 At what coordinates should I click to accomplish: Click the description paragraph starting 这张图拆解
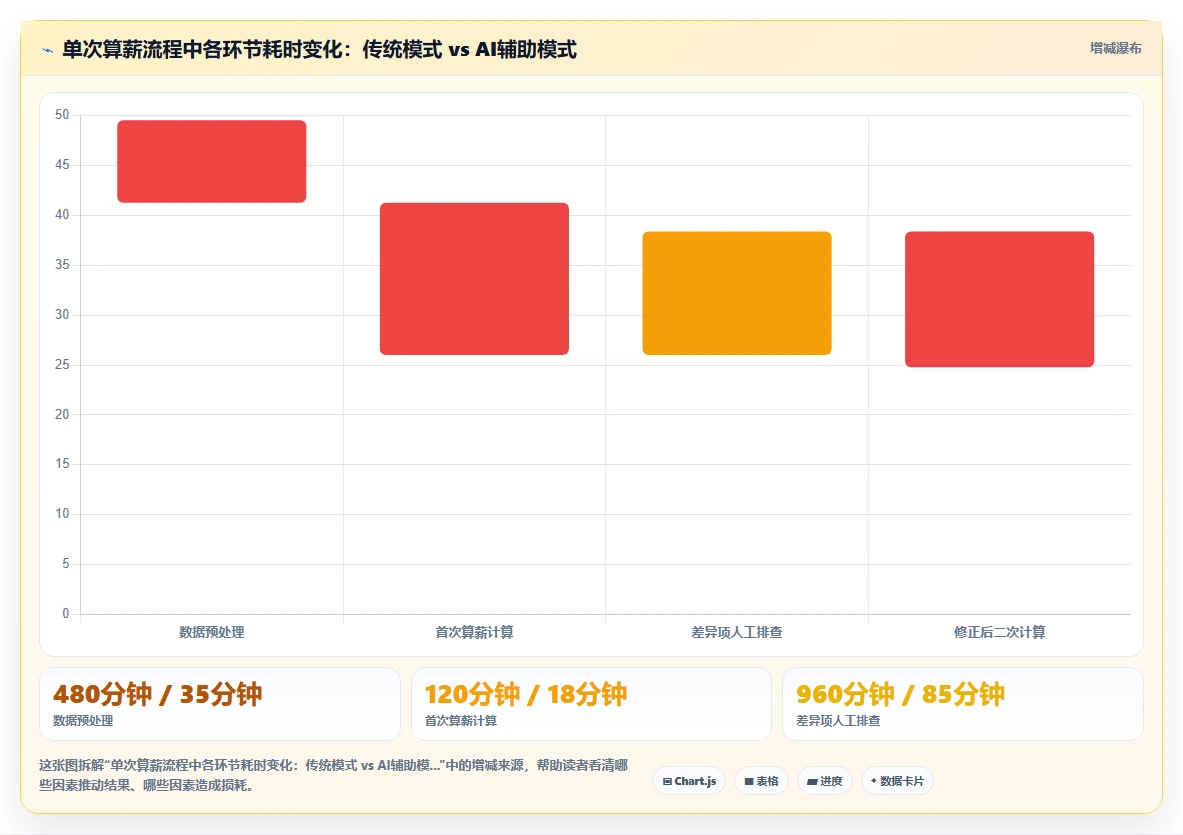tap(333, 775)
